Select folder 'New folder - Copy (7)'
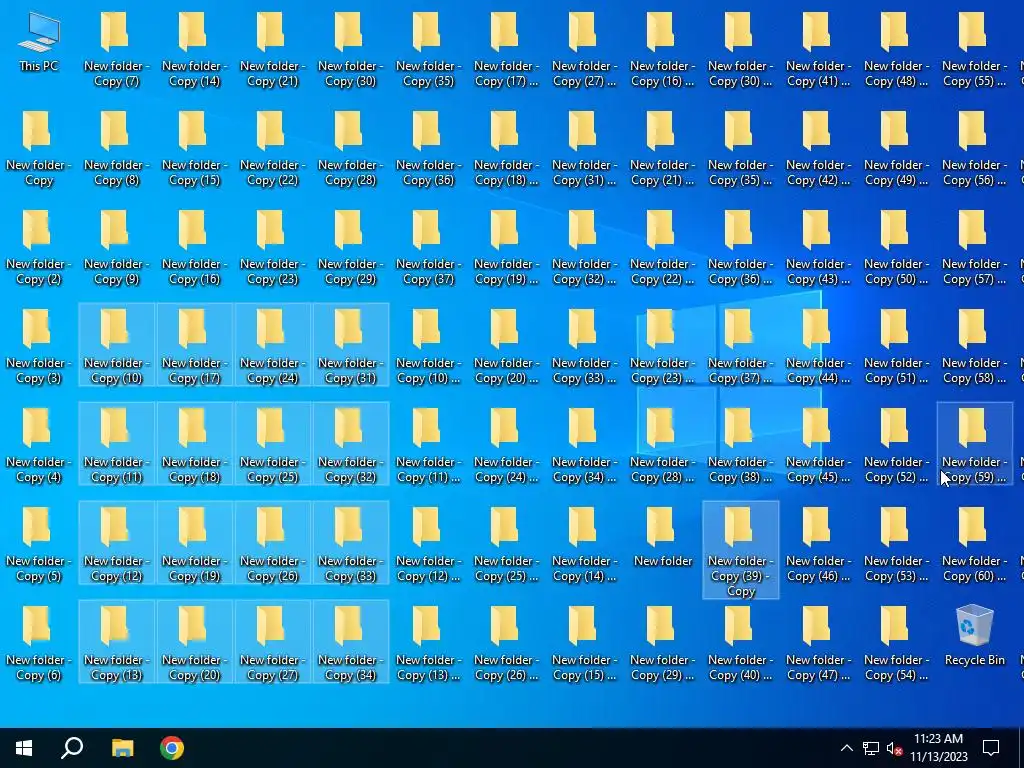 116,50
